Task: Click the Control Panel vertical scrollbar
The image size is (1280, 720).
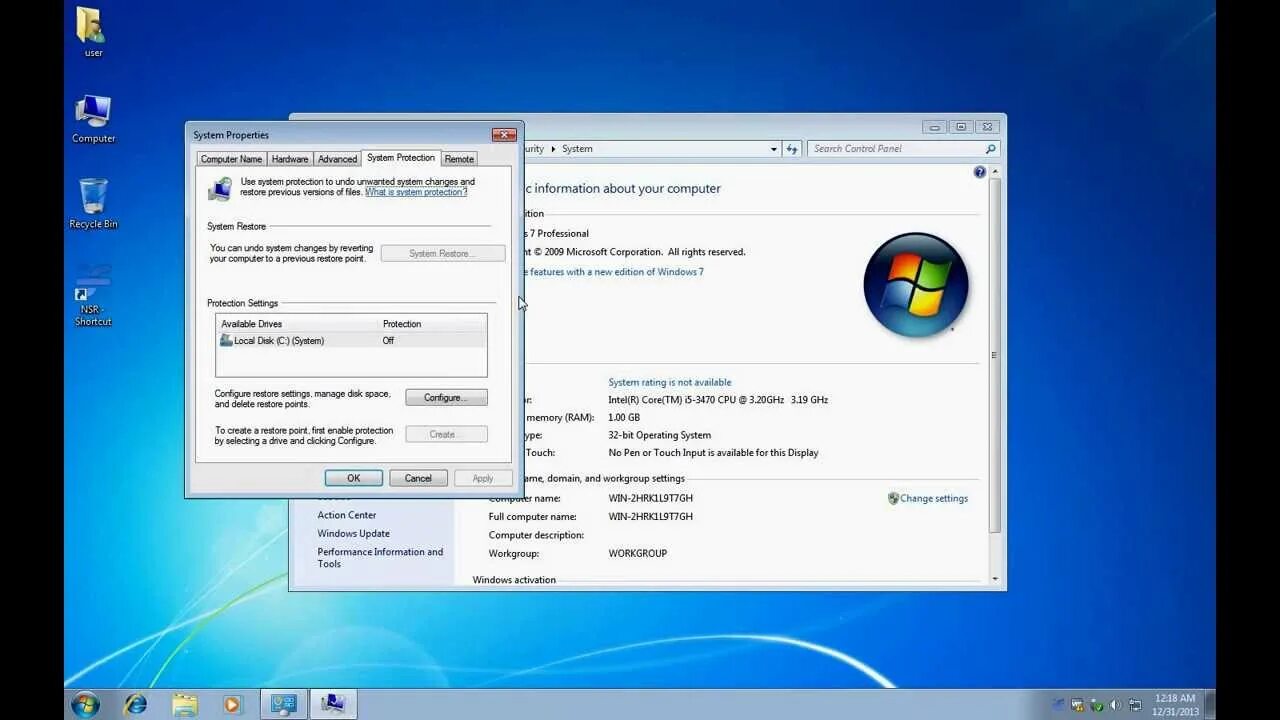Action: coord(994,355)
